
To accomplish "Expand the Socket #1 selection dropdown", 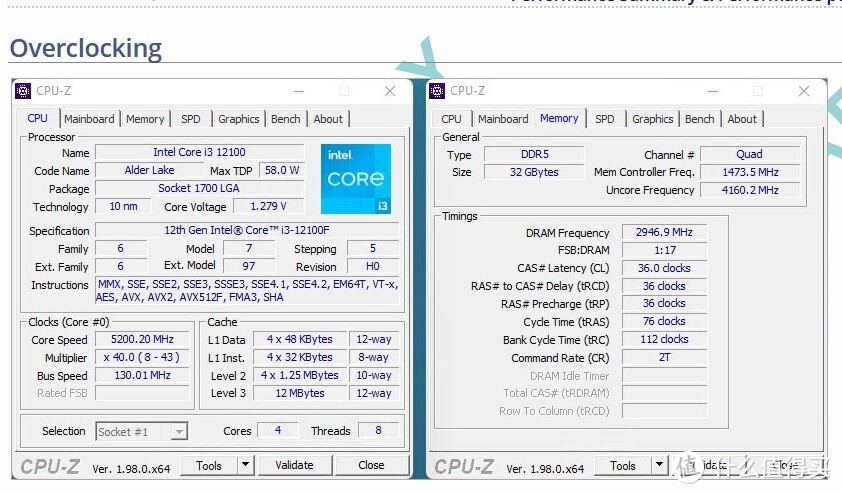I will [179, 431].
